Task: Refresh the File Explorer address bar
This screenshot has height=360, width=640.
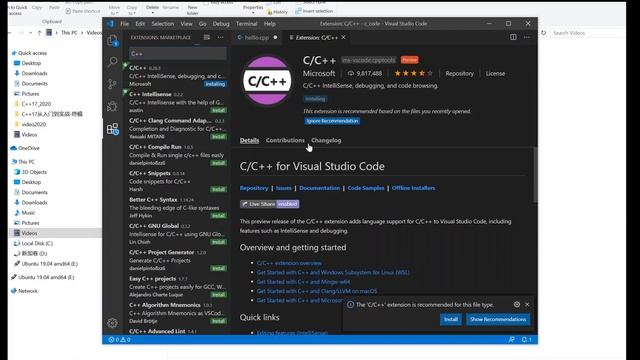Action: [543, 33]
